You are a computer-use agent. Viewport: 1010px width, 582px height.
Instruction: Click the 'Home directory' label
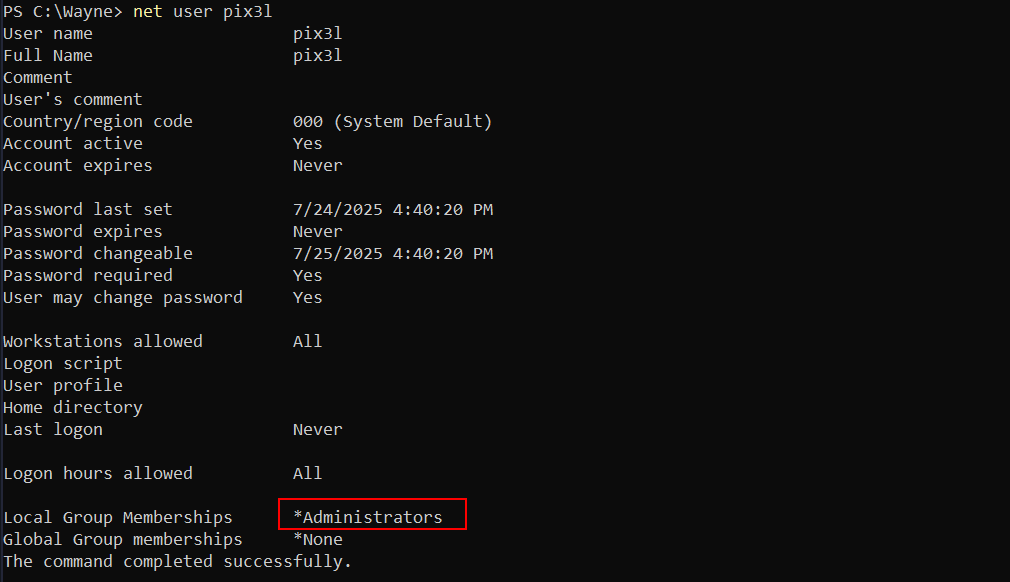click(x=73, y=408)
